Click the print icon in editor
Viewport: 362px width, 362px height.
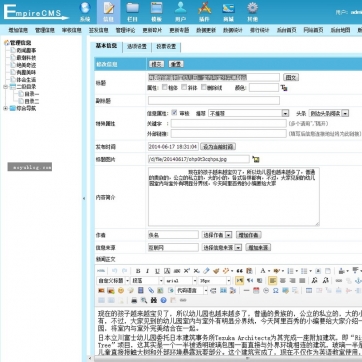[134, 300]
